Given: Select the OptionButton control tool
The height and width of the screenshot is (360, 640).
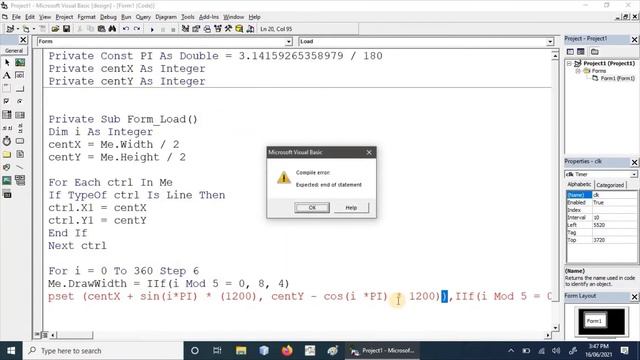Looking at the screenshot, I should (20, 101).
